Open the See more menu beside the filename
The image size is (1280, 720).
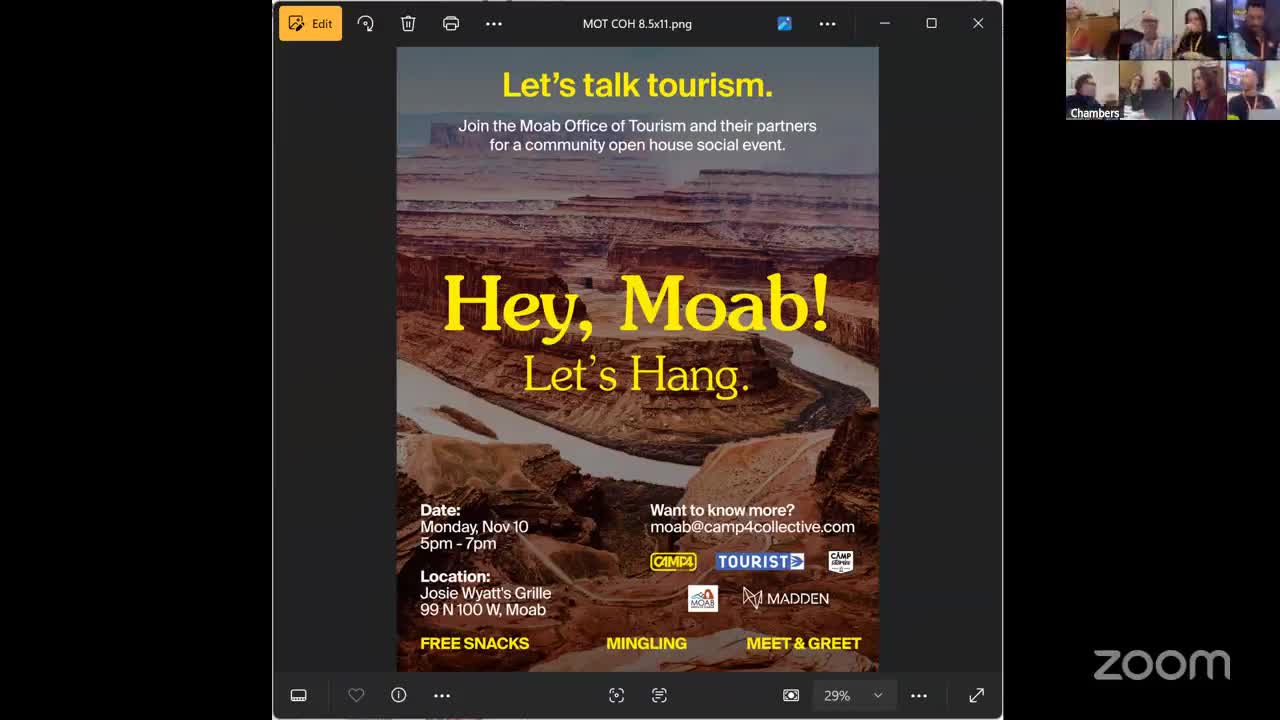click(827, 23)
